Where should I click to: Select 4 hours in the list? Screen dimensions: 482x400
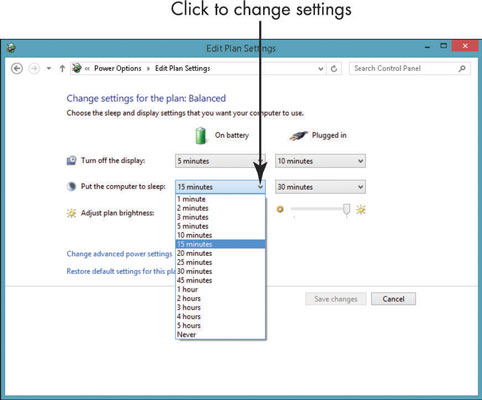220,316
